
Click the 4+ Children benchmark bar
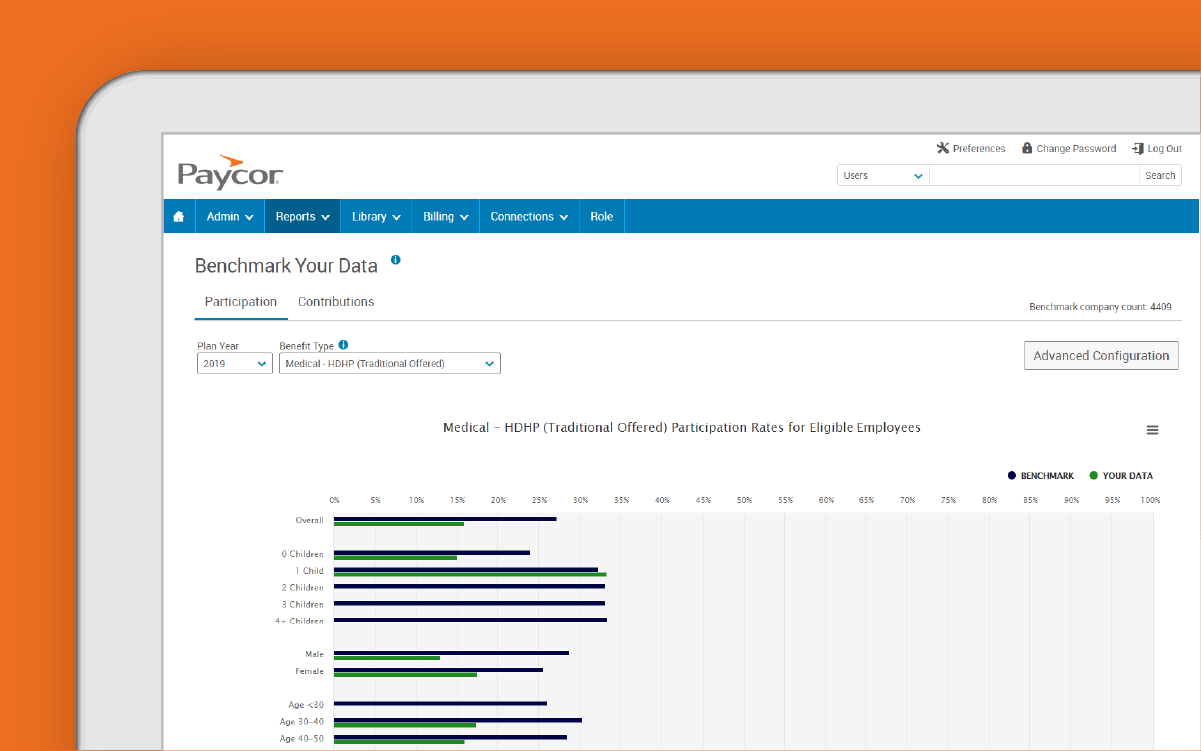pyautogui.click(x=470, y=620)
